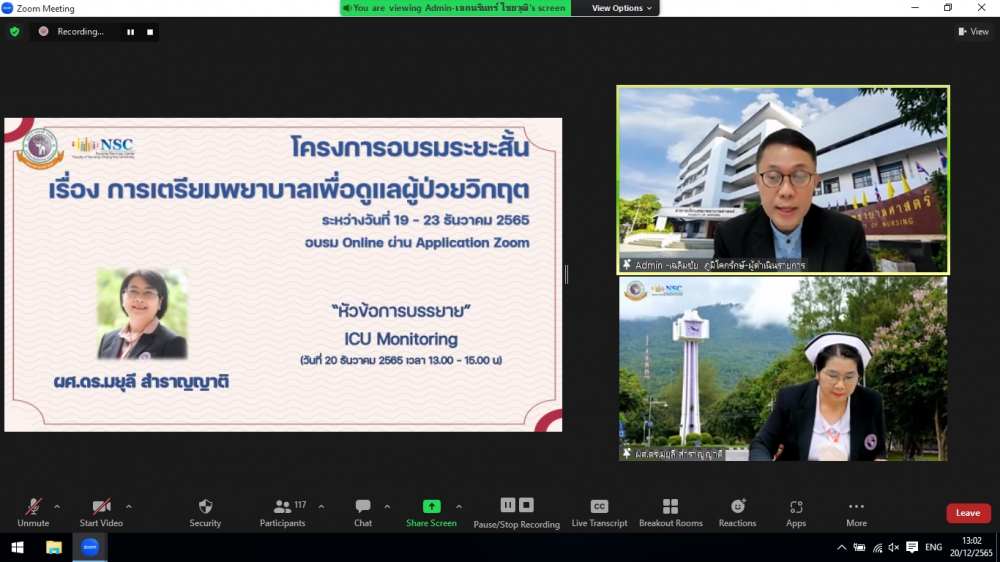The image size is (1000, 562).
Task: Open the View layout menu
Action: (x=973, y=32)
